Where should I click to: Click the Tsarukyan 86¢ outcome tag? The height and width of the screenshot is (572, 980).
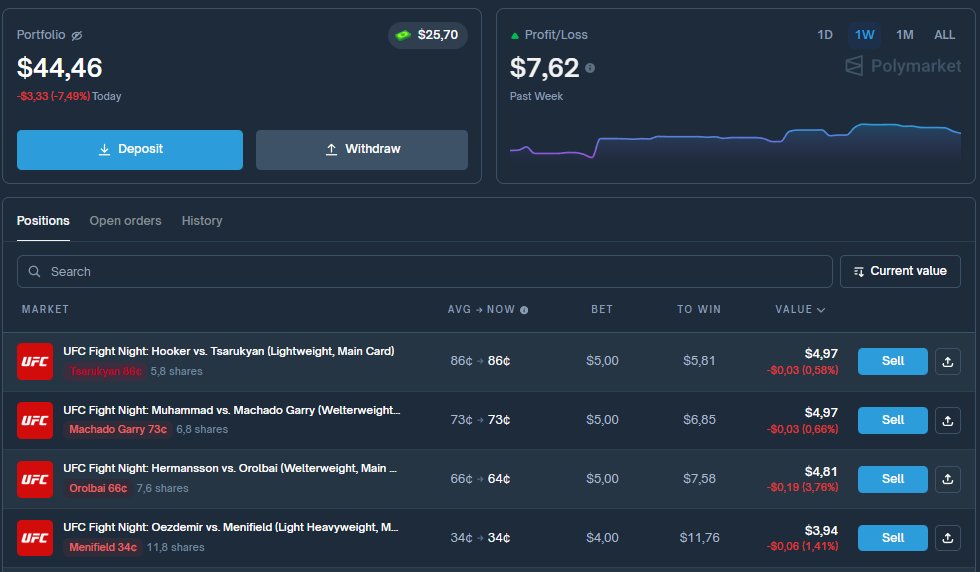pos(105,371)
